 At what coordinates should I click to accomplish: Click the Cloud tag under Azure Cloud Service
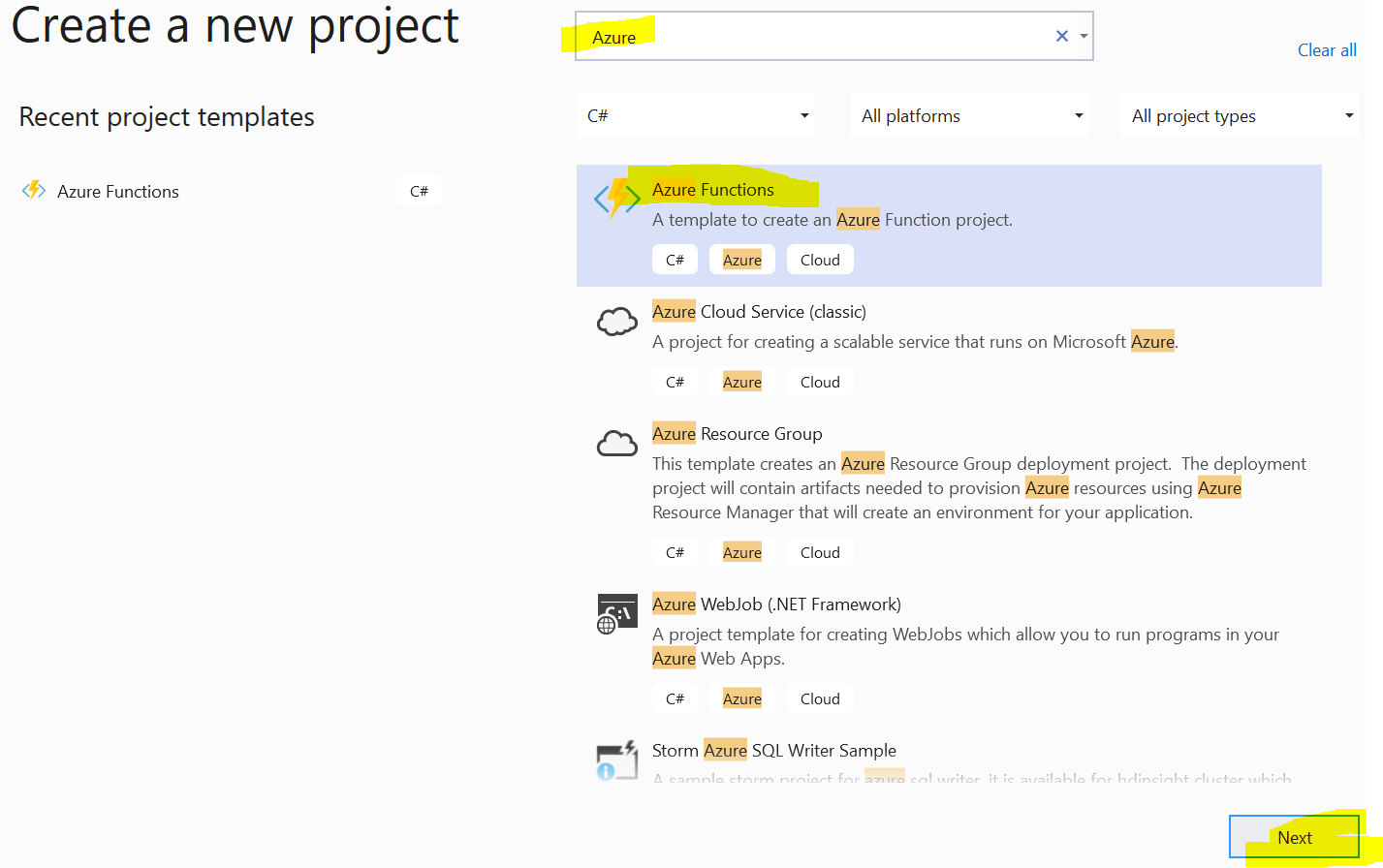click(x=820, y=382)
